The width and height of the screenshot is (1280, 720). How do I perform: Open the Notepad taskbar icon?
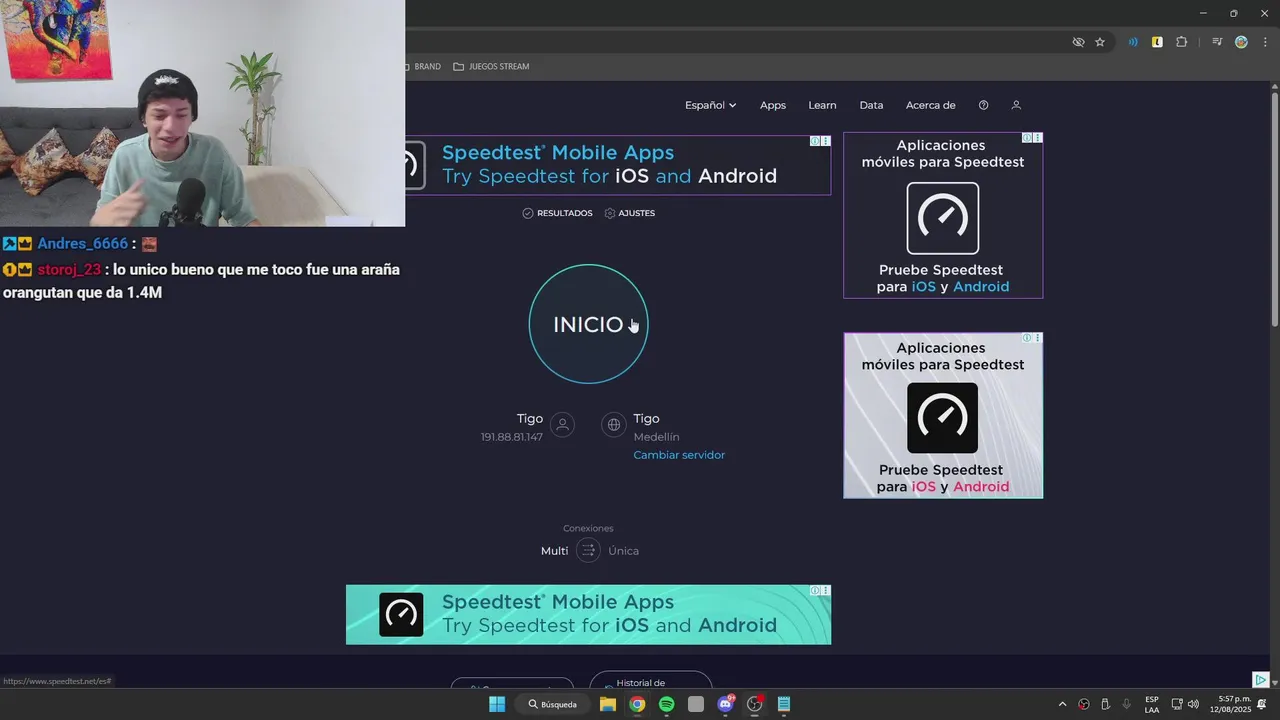click(784, 704)
